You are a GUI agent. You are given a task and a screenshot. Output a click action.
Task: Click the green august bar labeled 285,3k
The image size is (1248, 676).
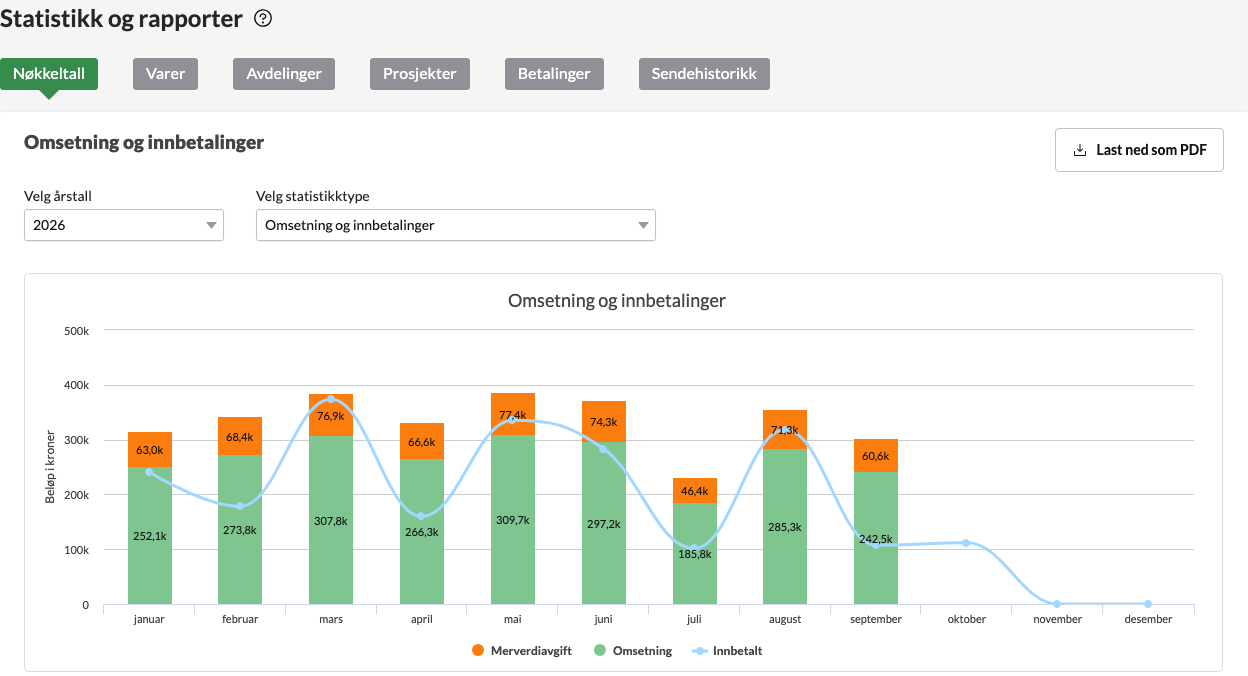[785, 527]
